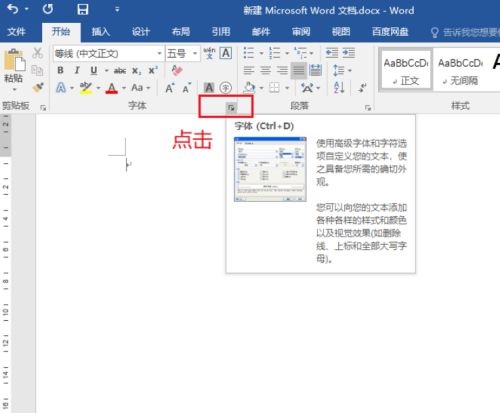This screenshot has height=413, width=500.
Task: Open underline style dropdown arrow
Action: coord(106,70)
